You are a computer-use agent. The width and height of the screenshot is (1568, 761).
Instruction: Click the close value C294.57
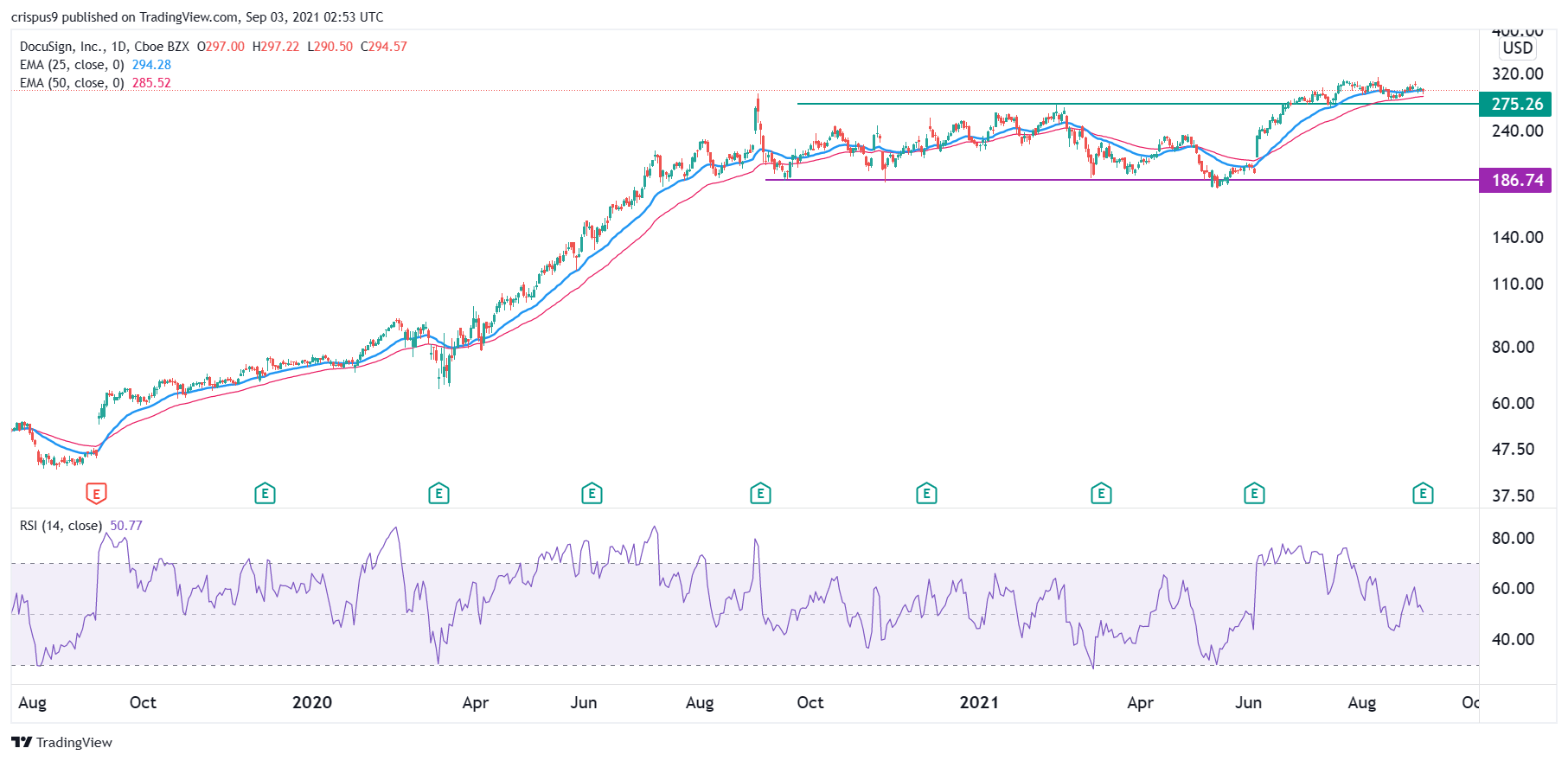[x=383, y=47]
